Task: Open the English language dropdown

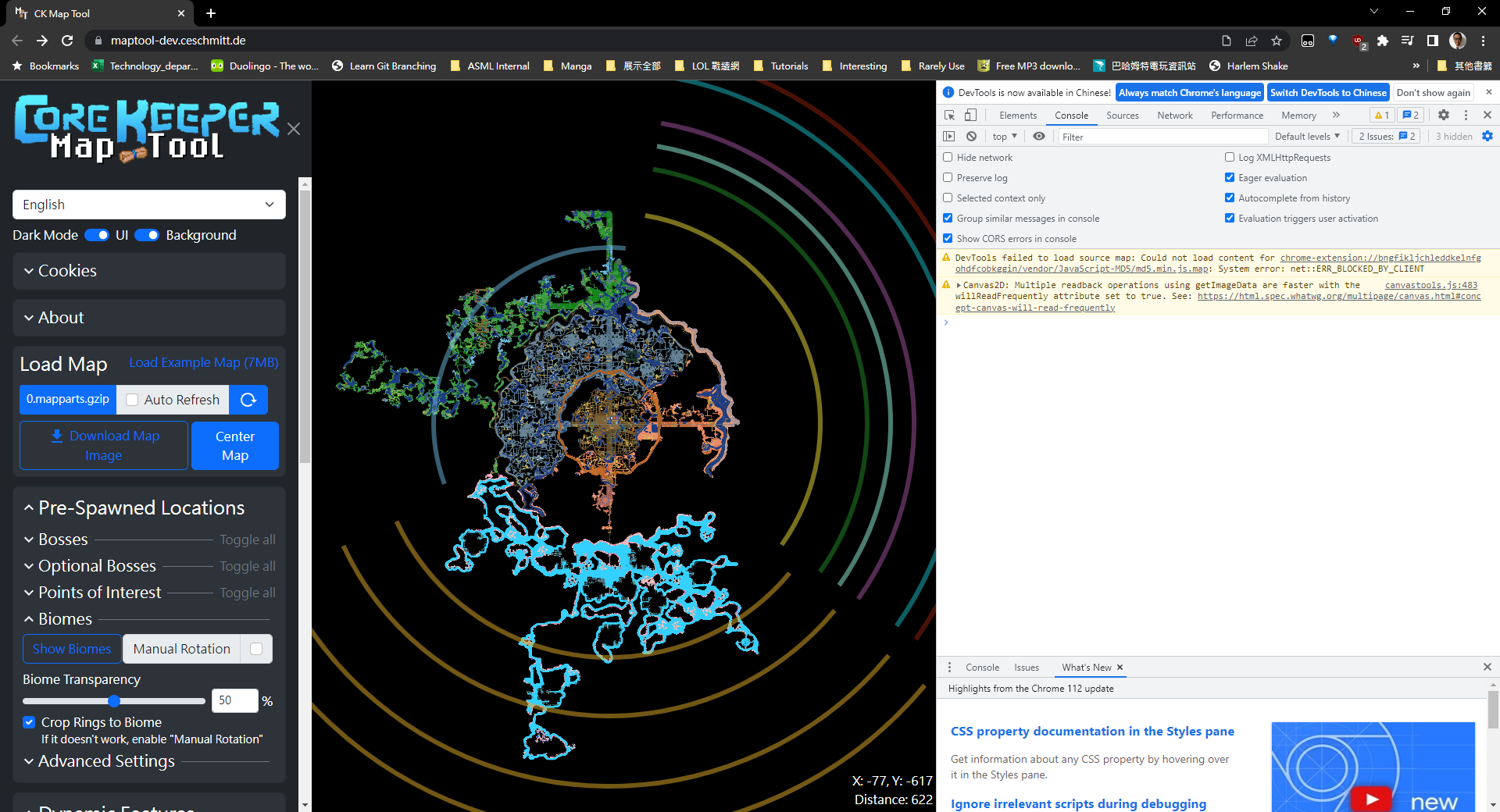Action: (148, 204)
